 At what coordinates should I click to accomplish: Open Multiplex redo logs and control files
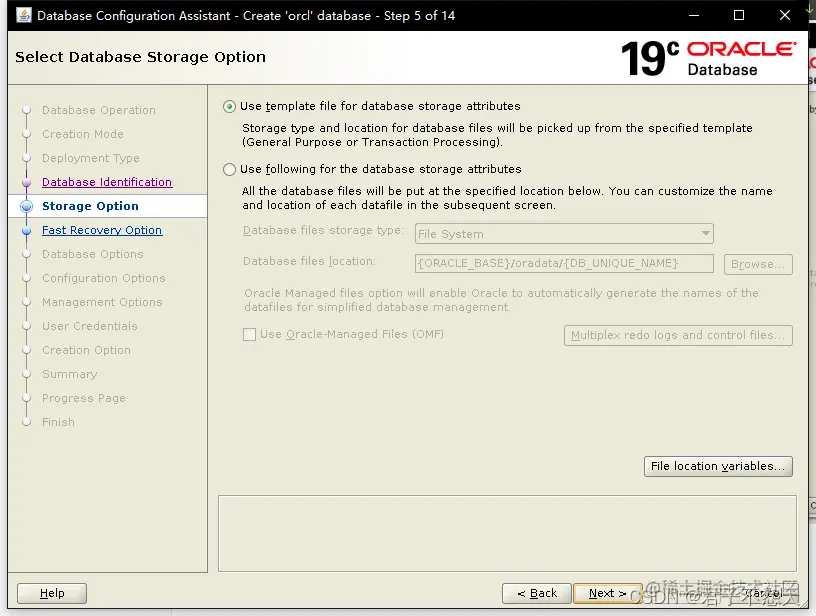pyautogui.click(x=678, y=336)
